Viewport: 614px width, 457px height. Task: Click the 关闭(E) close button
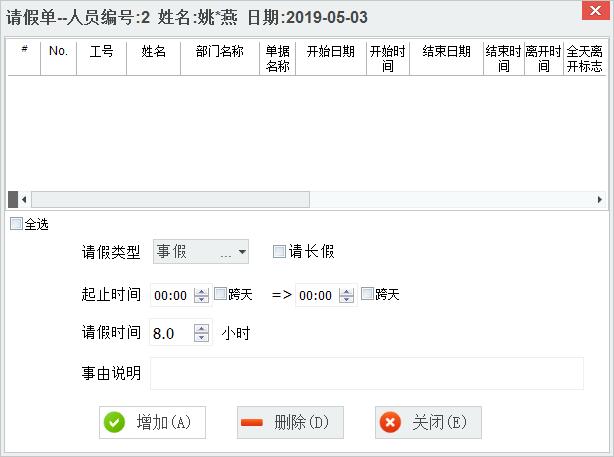(x=428, y=422)
